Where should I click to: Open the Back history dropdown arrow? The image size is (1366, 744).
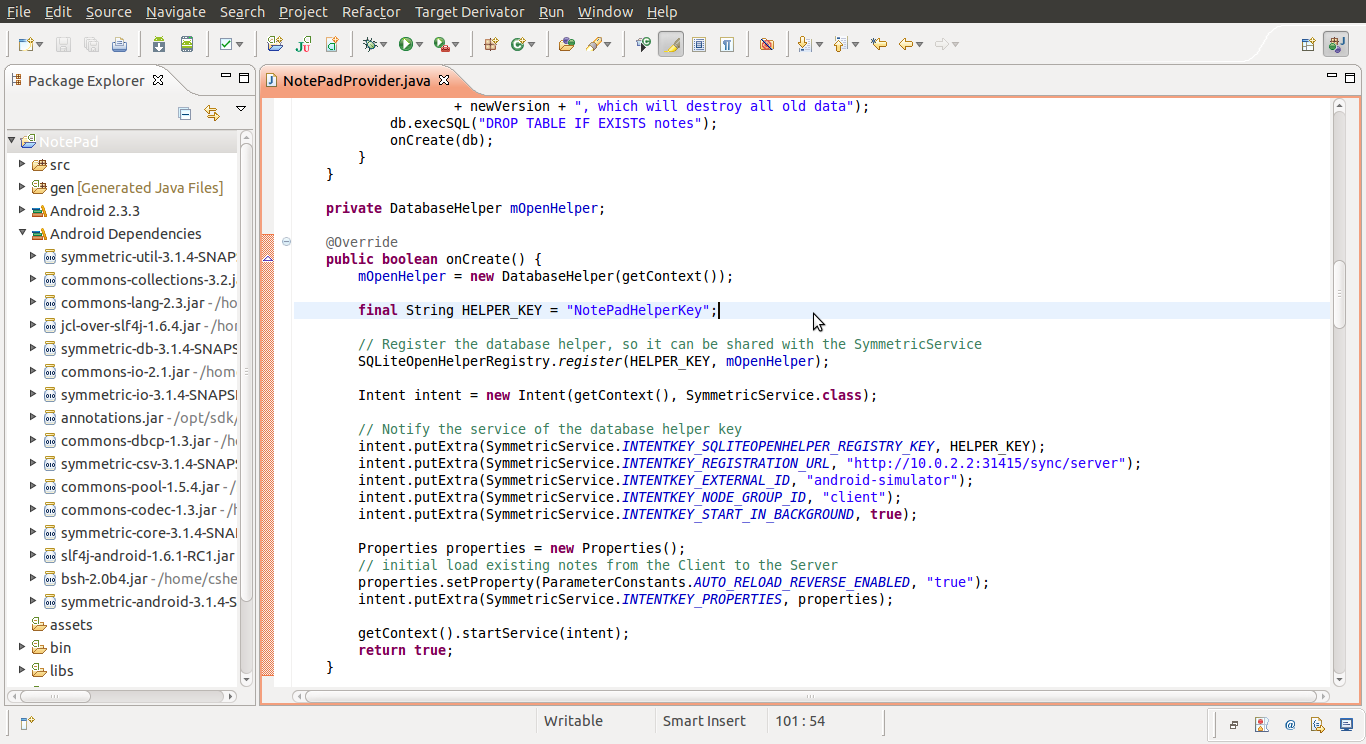click(x=920, y=44)
